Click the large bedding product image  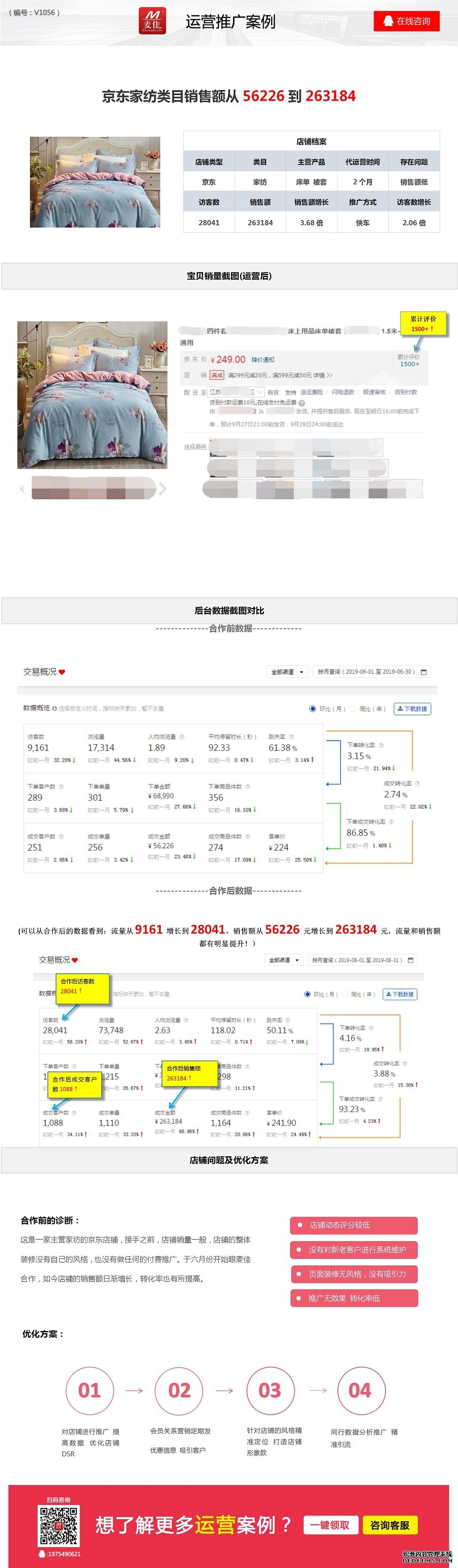(92, 395)
